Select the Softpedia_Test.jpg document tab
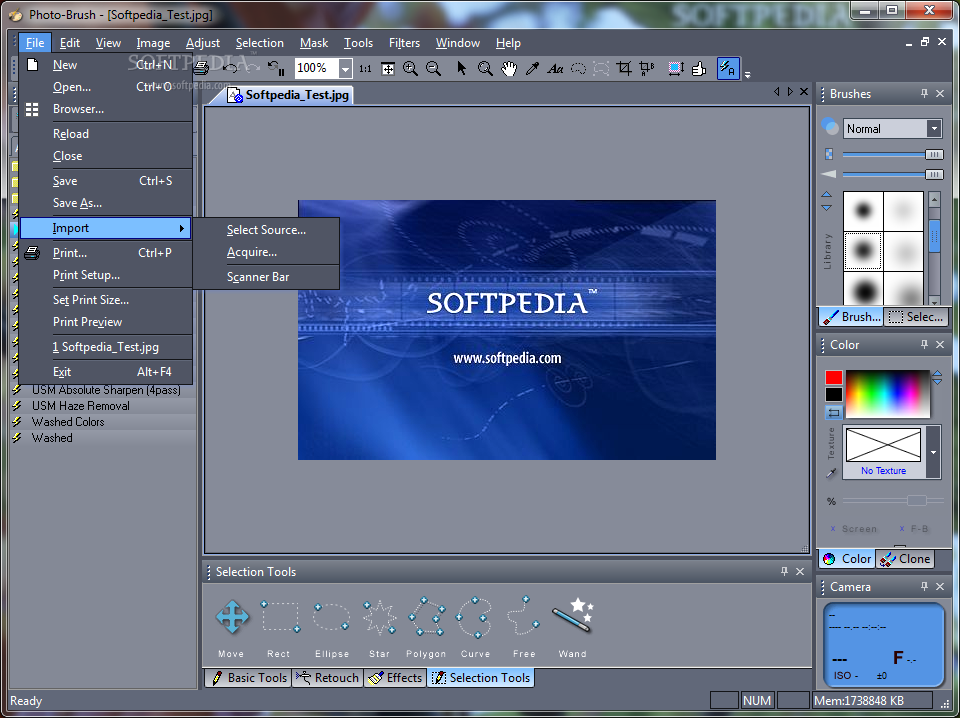 [288, 95]
